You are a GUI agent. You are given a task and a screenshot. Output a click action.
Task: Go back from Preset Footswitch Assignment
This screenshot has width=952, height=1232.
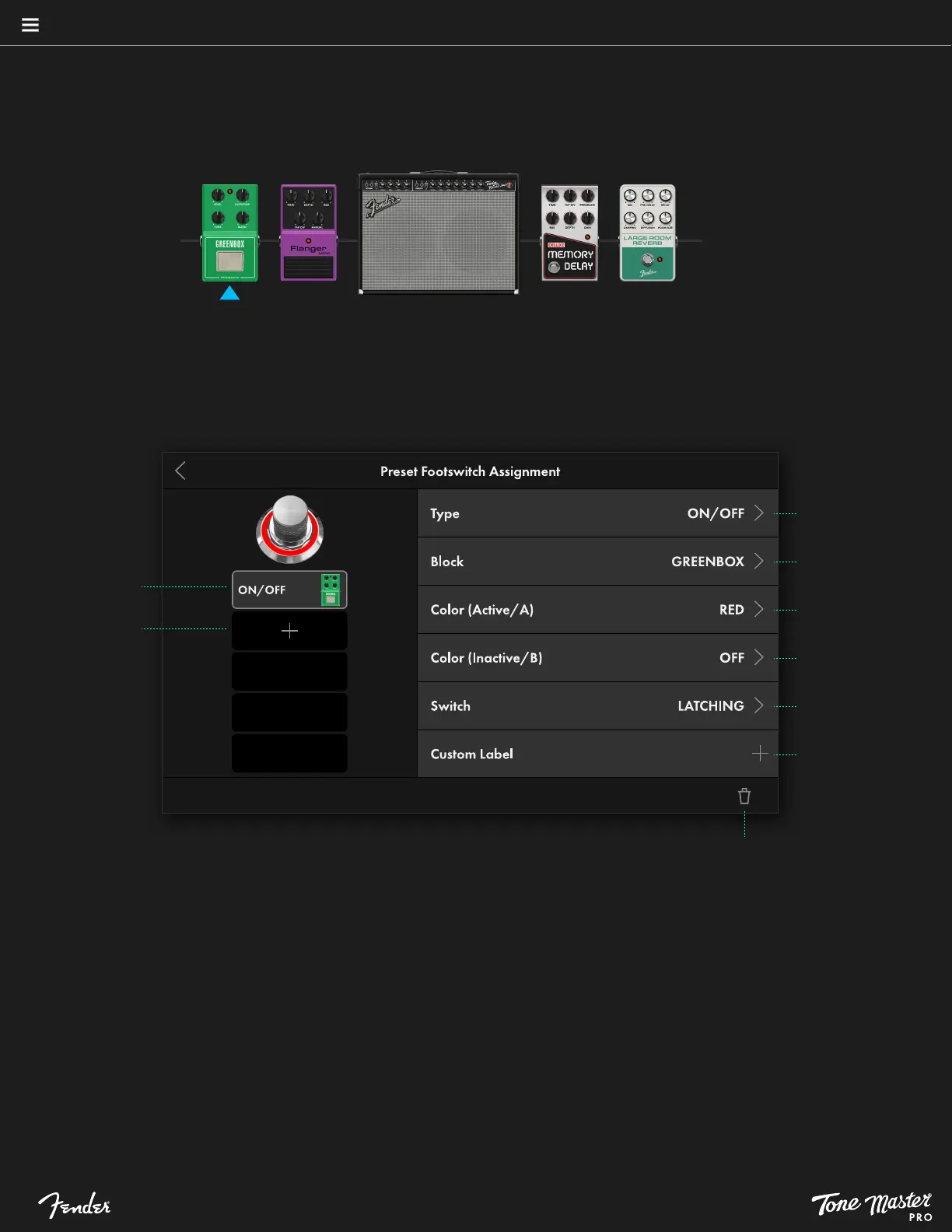(x=180, y=471)
